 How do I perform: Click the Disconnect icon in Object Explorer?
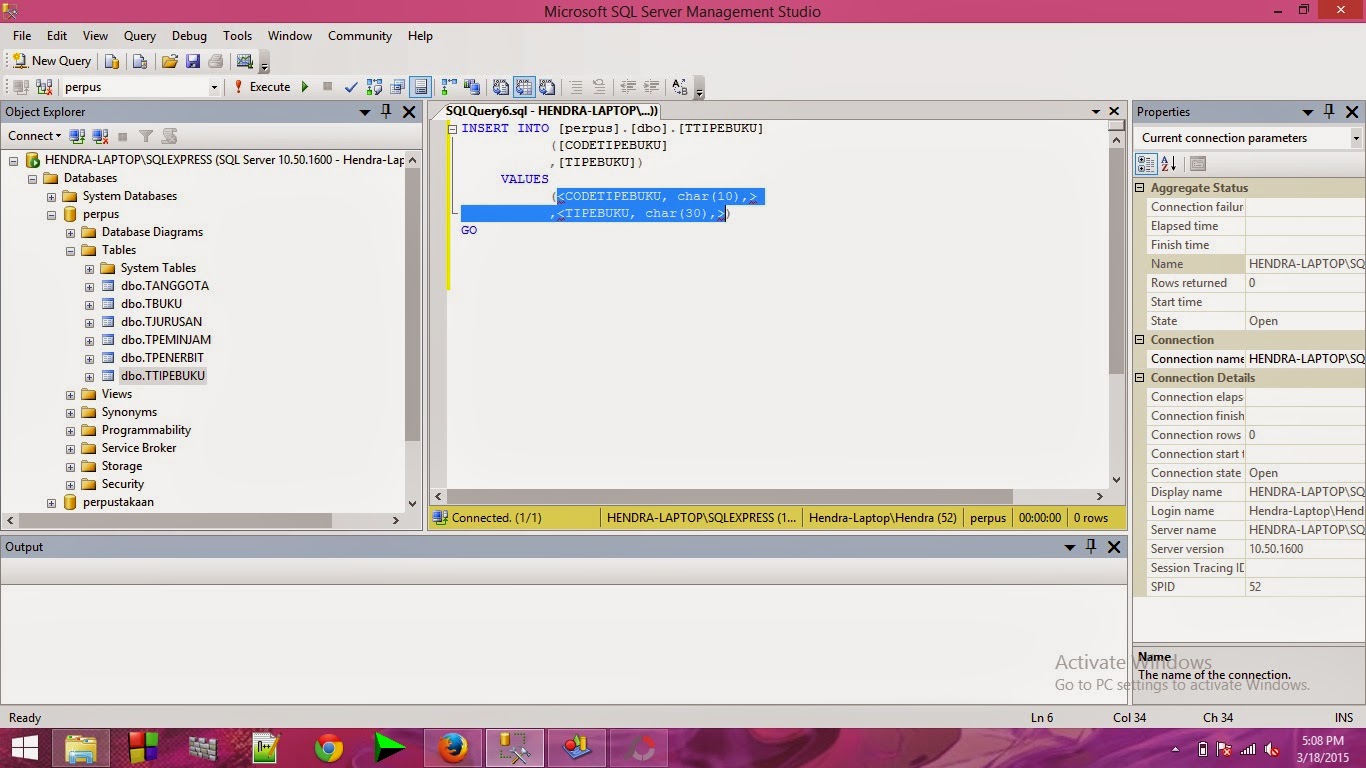pos(100,136)
